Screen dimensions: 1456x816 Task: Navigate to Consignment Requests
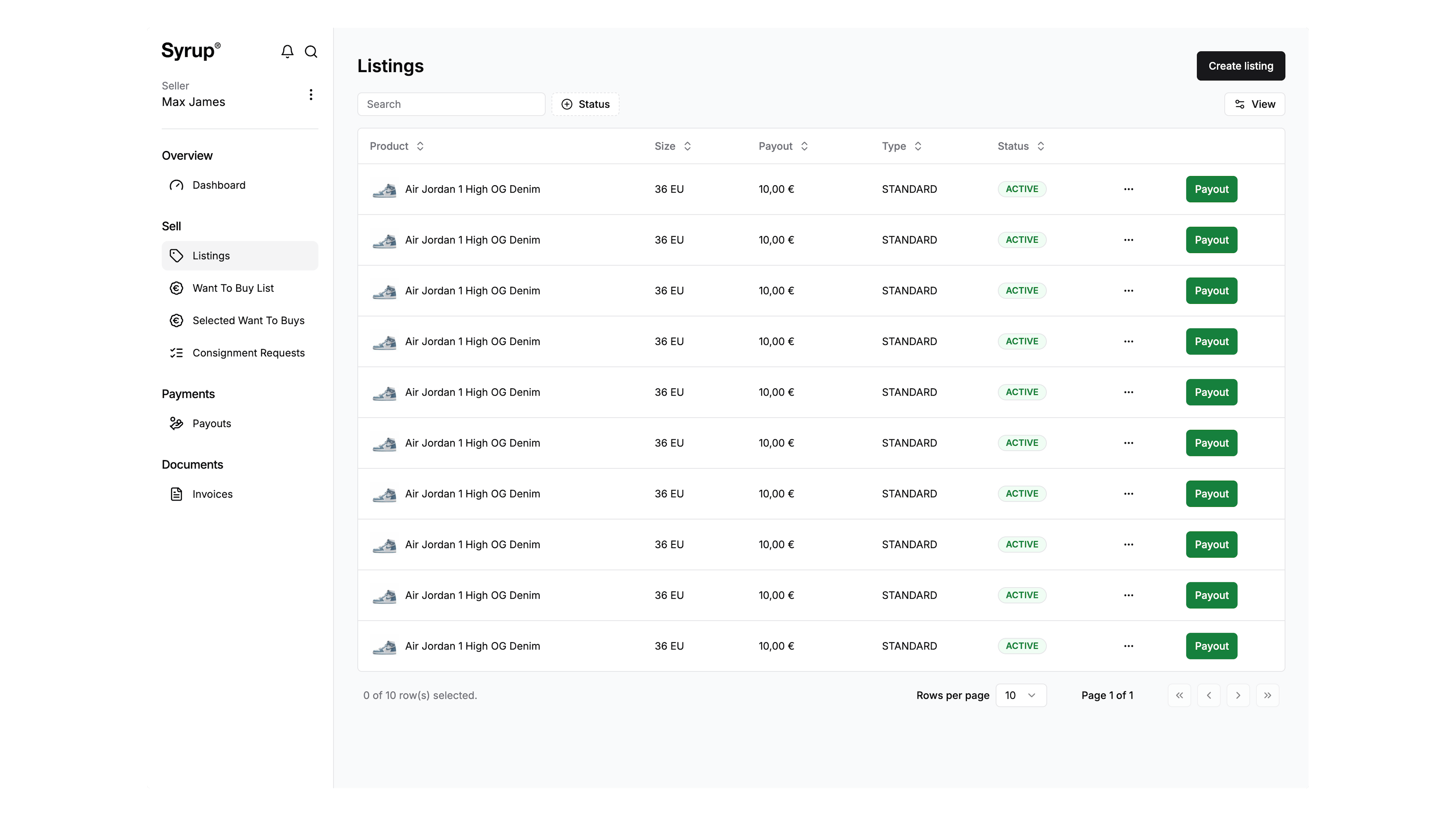(x=248, y=353)
